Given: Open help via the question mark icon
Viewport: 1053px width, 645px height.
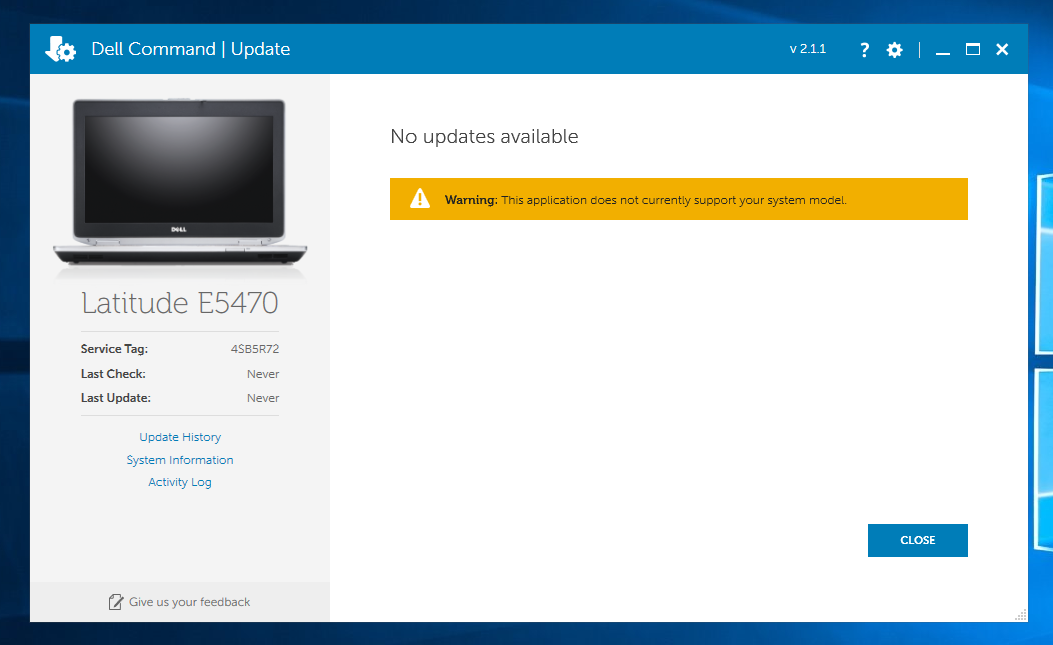Looking at the screenshot, I should pyautogui.click(x=864, y=50).
